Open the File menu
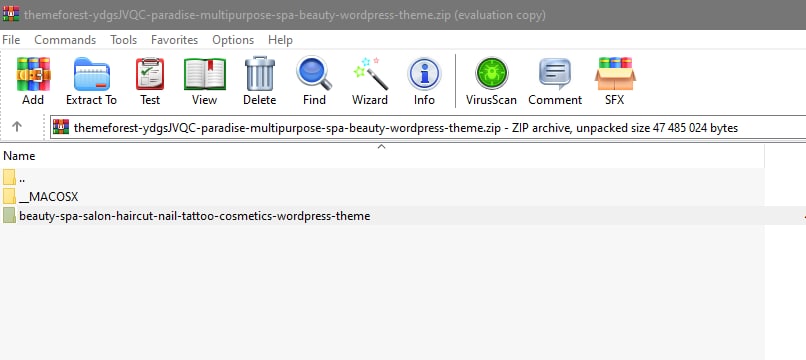 coord(11,40)
